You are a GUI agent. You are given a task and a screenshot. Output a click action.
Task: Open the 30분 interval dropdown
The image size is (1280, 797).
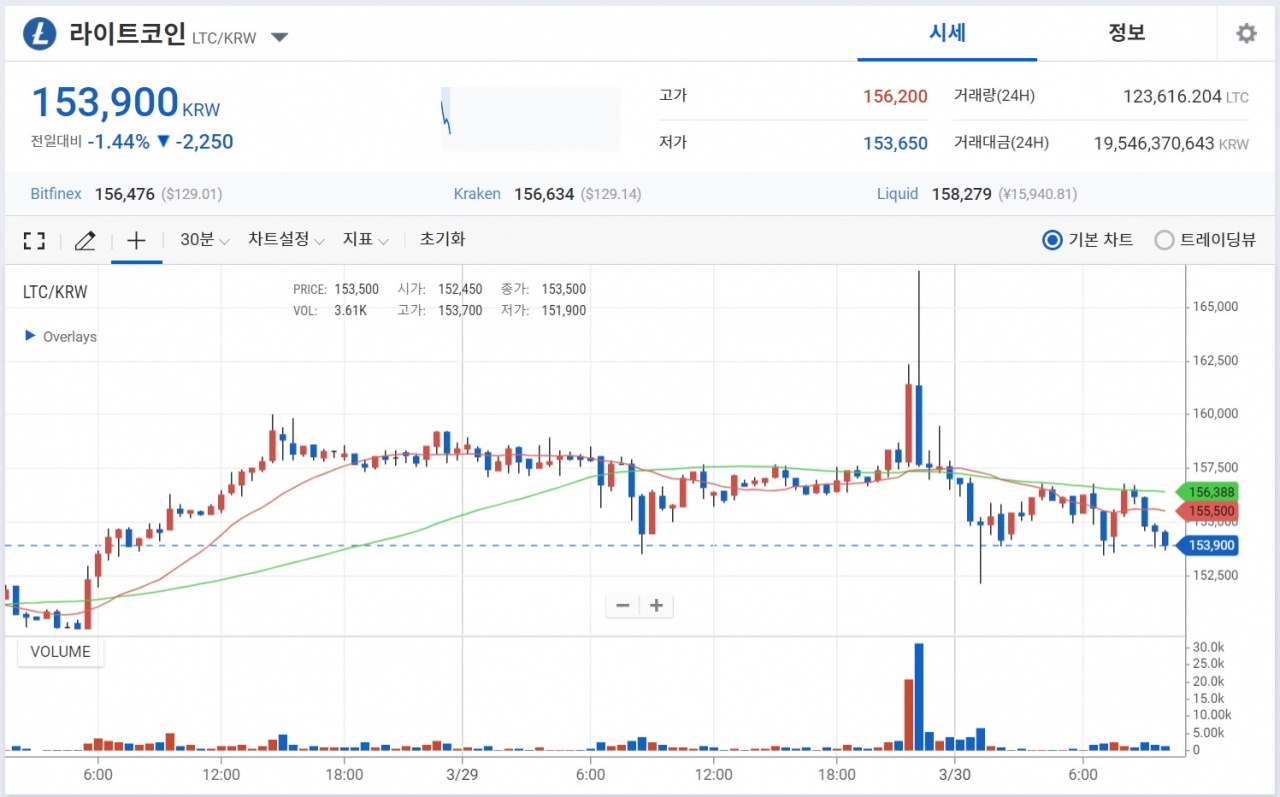click(205, 240)
